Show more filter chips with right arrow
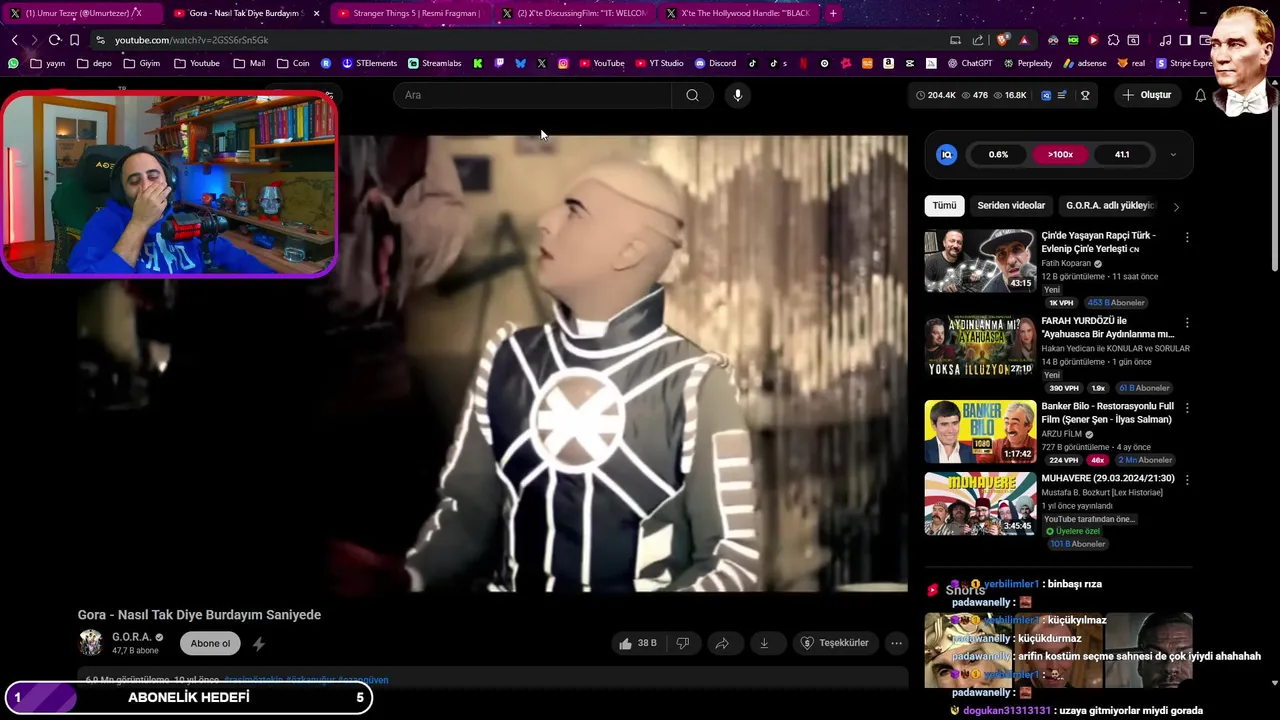1280x720 pixels. [1176, 207]
